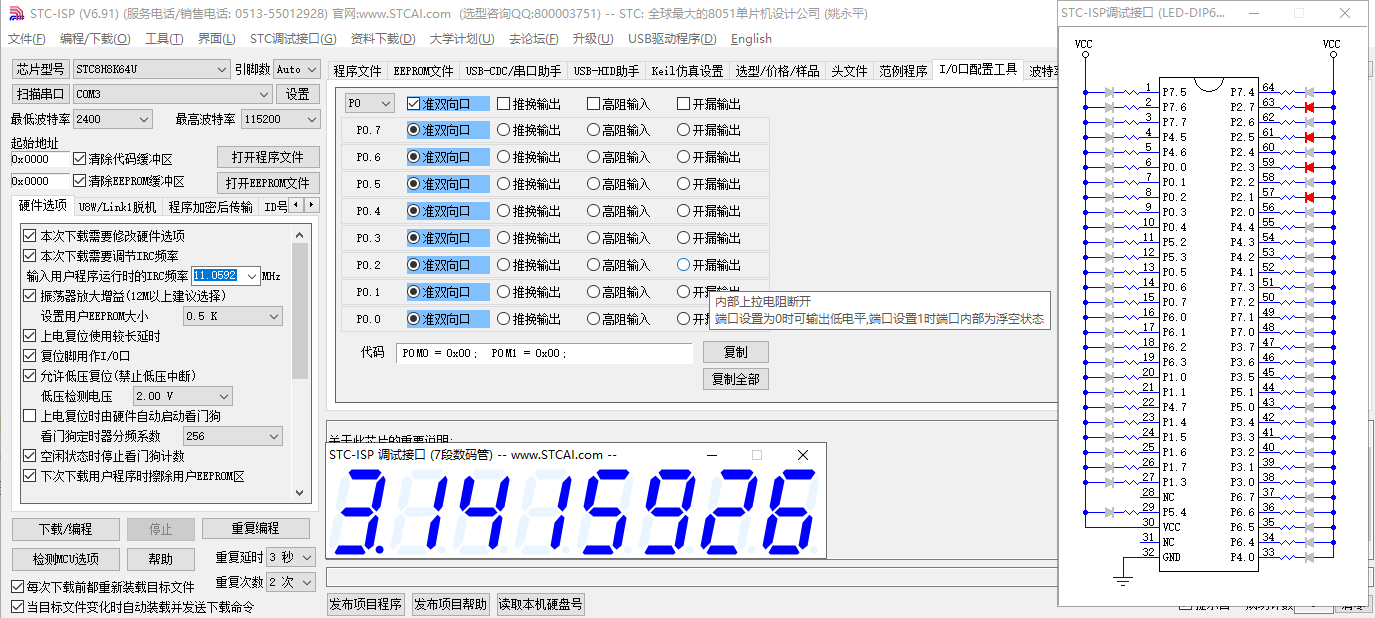Image resolution: width=1375 pixels, height=618 pixels.
Task: Click the red LED on pin 61 P2.5
Action: click(1308, 137)
